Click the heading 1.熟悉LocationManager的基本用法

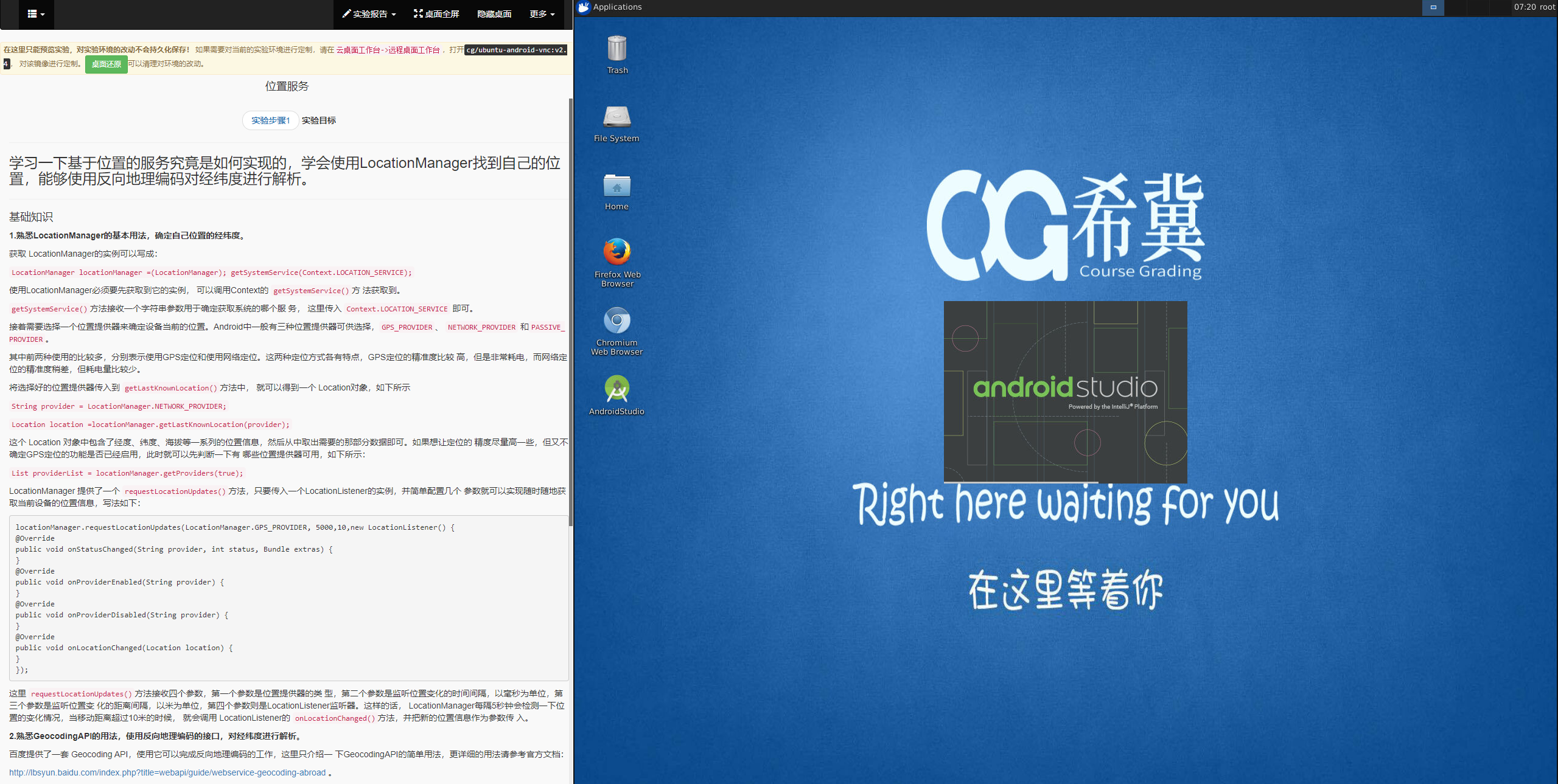[128, 235]
